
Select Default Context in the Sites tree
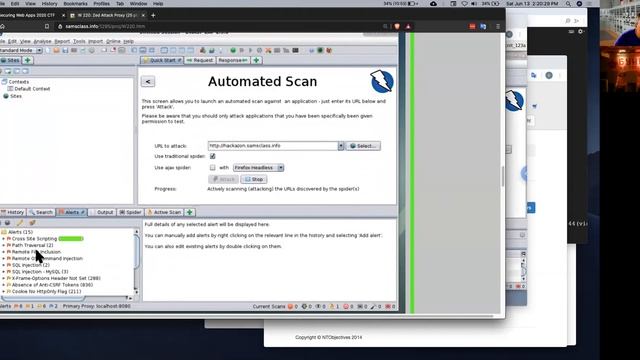coord(32,89)
